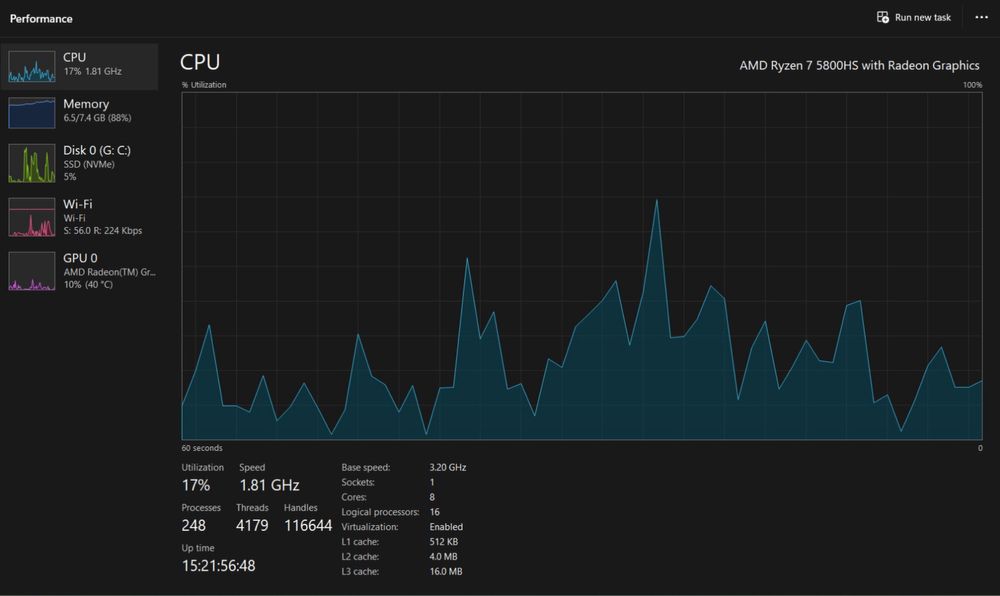Click the GPU 0 mini graph thumbnail
The width and height of the screenshot is (1000, 596).
[x=31, y=271]
